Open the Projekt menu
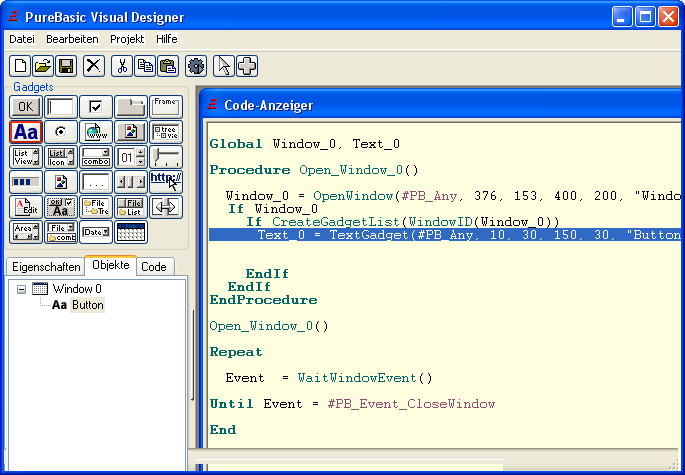Image resolution: width=685 pixels, height=475 pixels. click(x=127, y=39)
